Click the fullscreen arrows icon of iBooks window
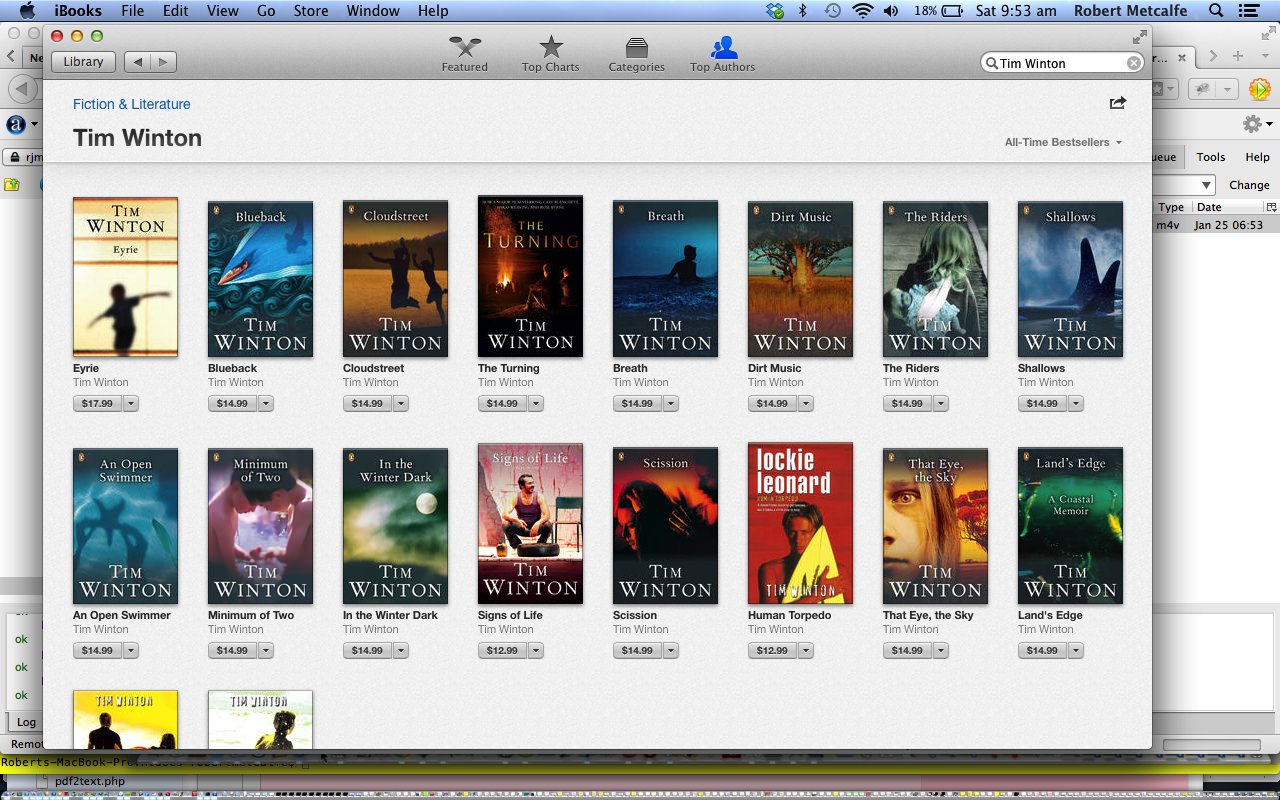Screen dimensions: 1280x800 [x=1139, y=37]
